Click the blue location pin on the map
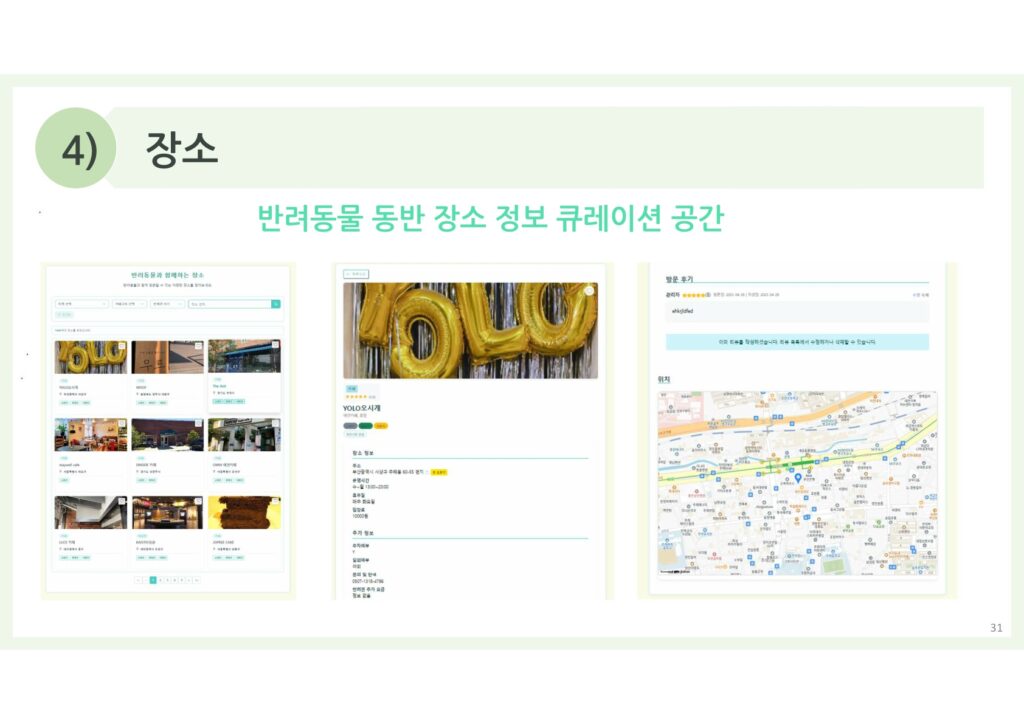Screen dimensions: 1024x724 click(798, 479)
